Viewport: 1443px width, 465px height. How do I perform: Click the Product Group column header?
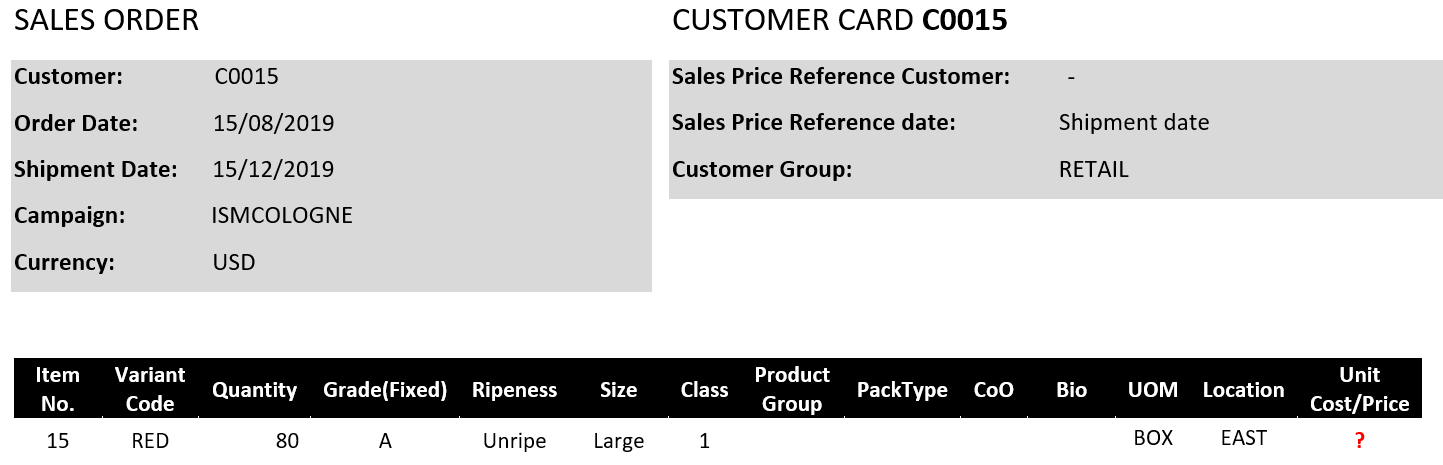point(792,389)
